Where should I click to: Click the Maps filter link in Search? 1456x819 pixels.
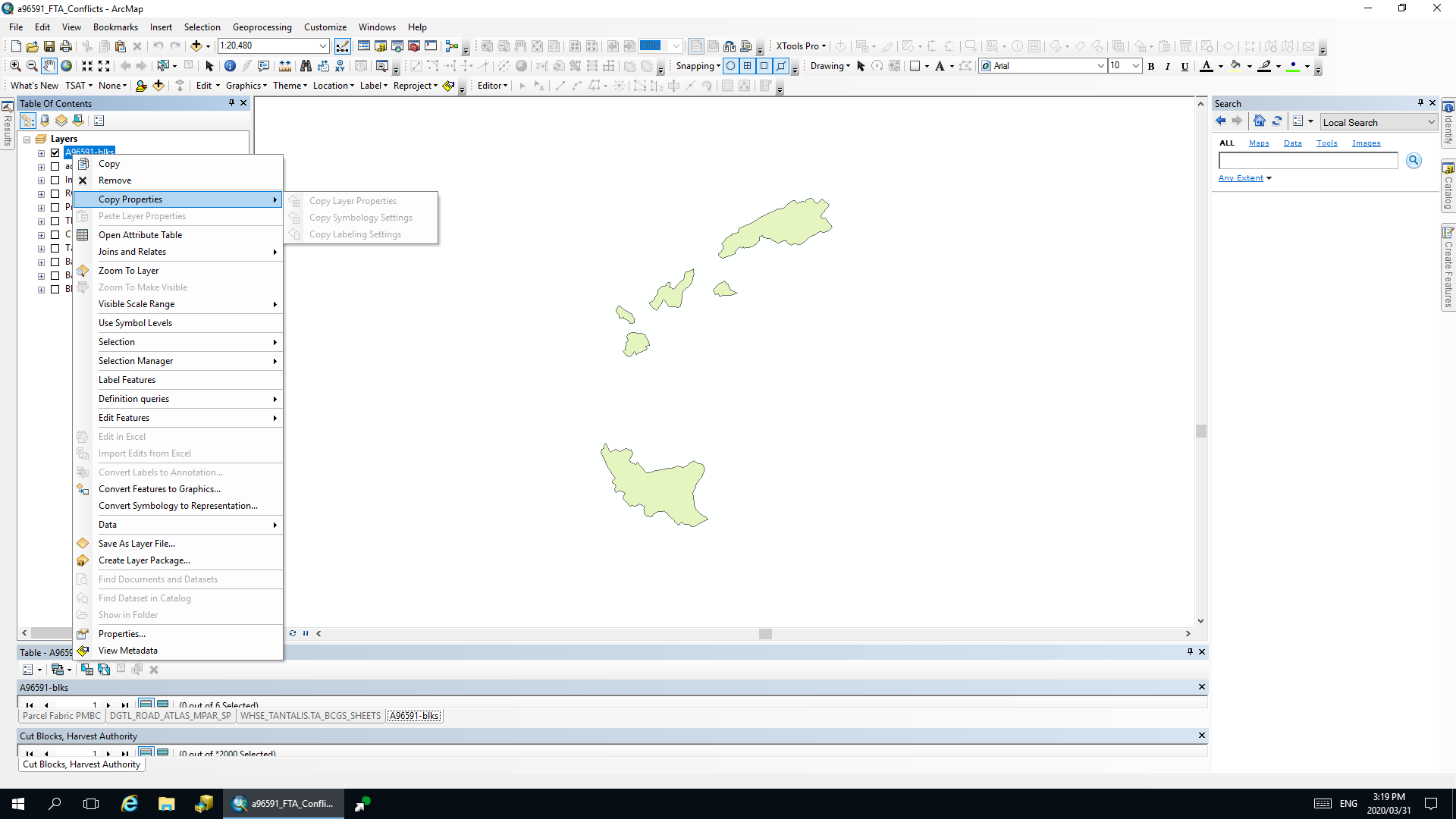1259,143
